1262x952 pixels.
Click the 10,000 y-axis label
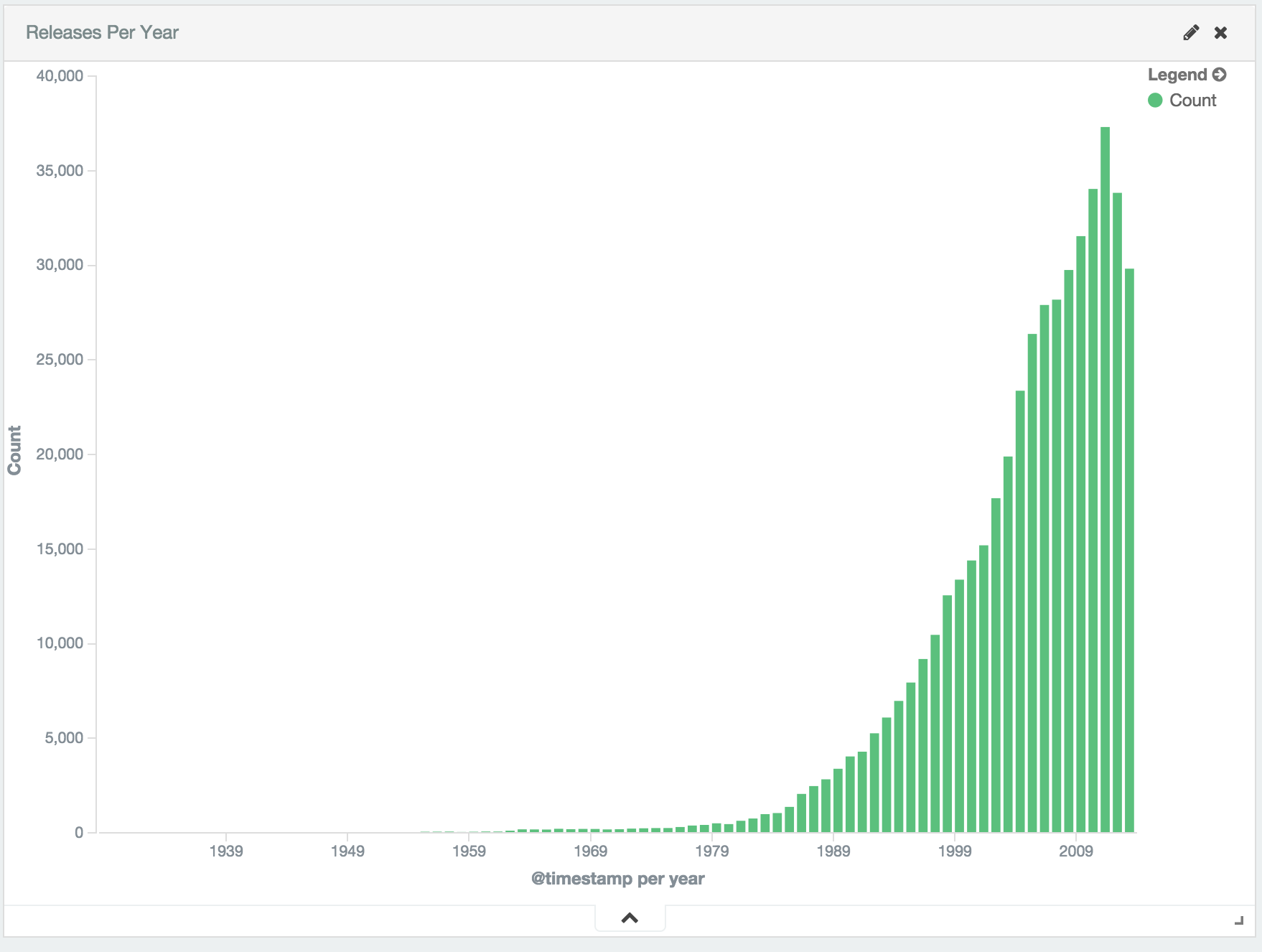(x=60, y=643)
